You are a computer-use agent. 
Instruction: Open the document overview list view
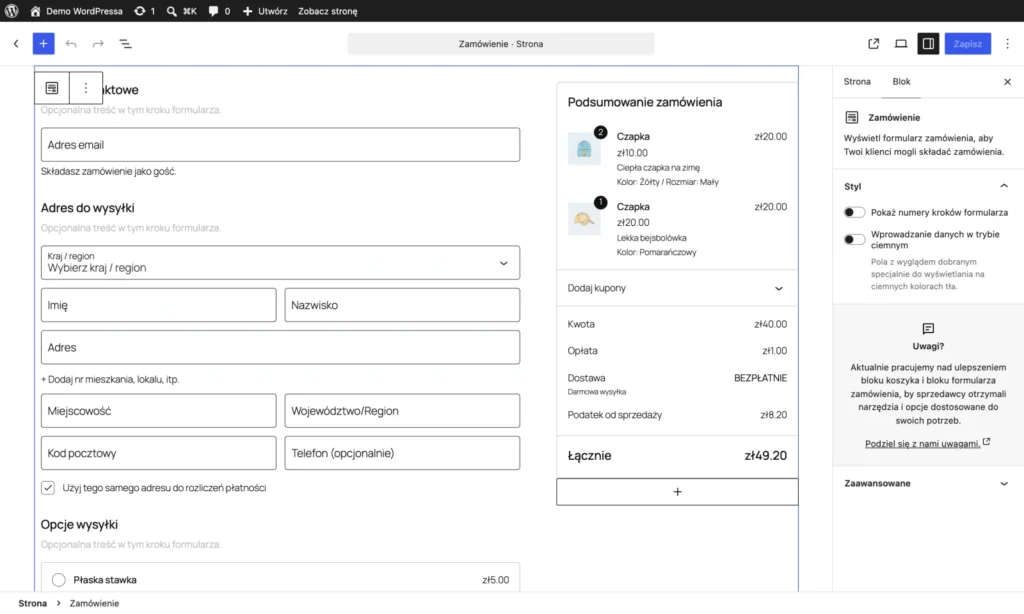[x=125, y=44]
